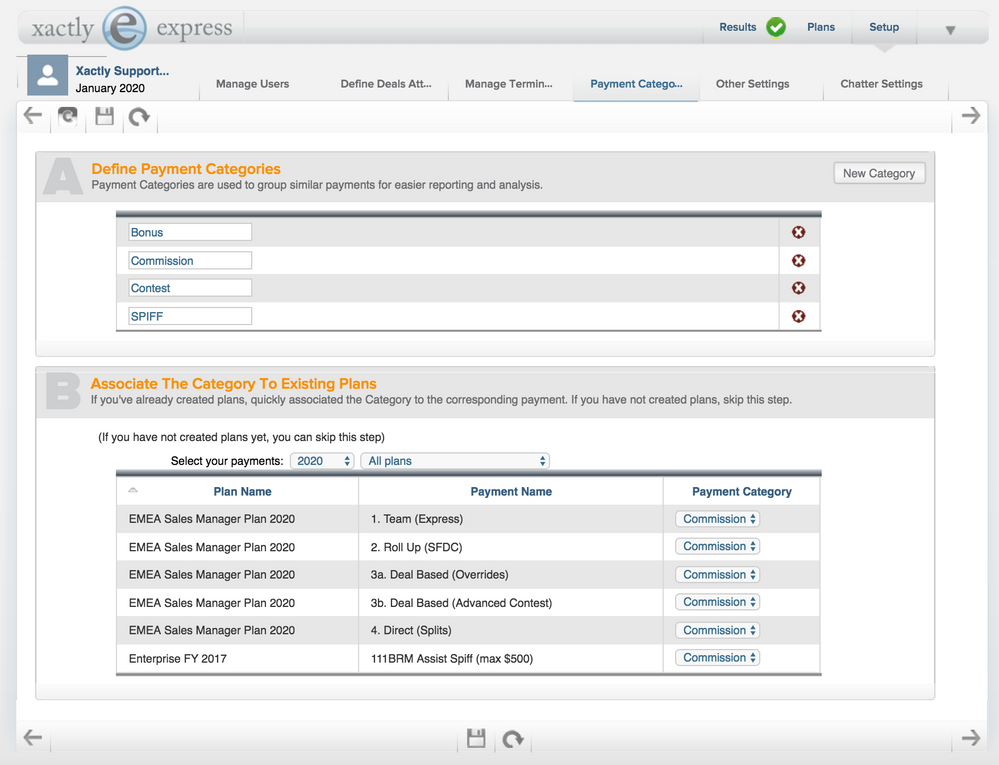Edit the Commission category name field
Viewport: 999px width, 765px height.
(x=190, y=261)
